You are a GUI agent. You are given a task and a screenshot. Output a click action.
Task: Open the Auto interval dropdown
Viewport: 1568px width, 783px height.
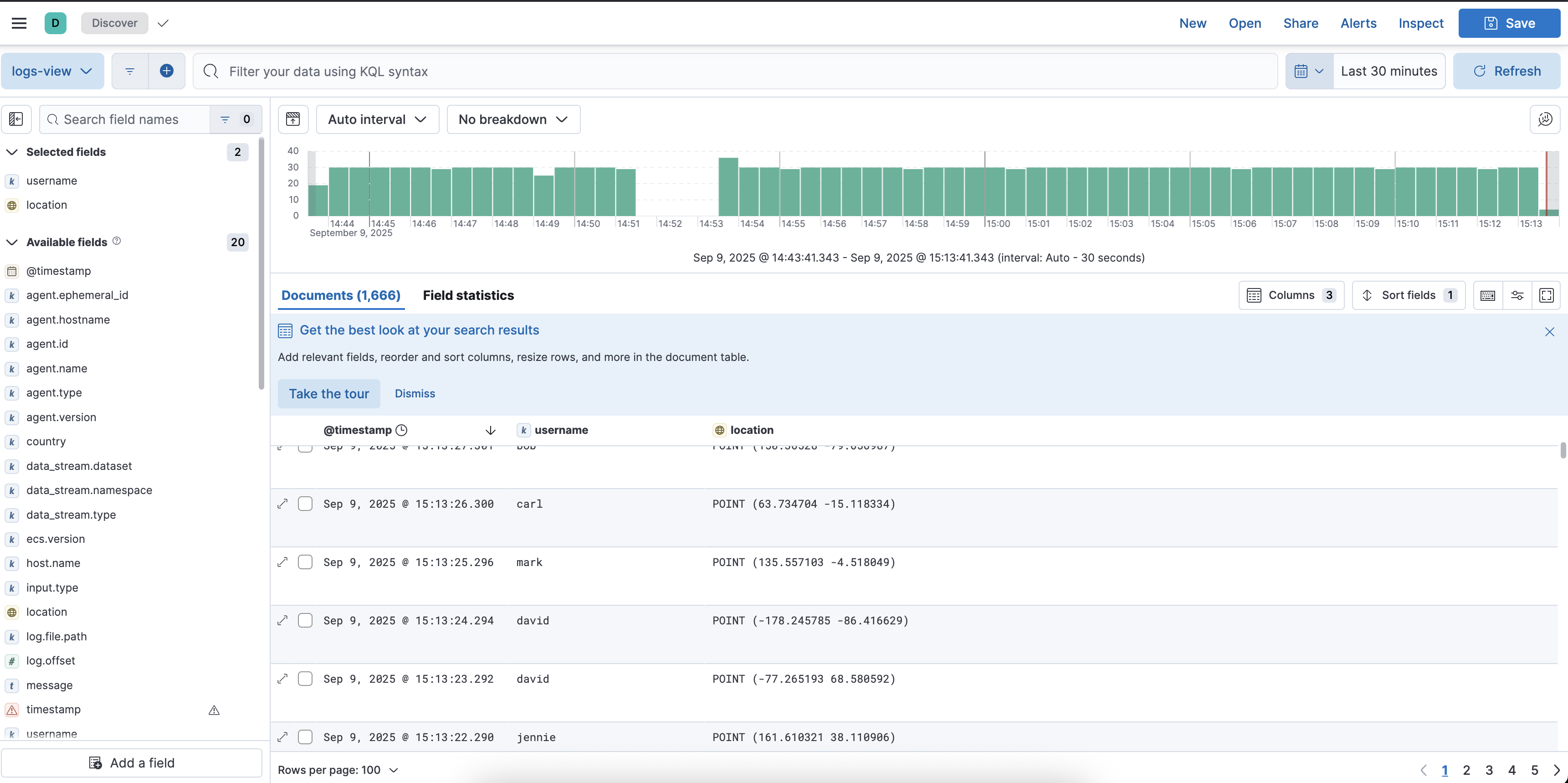point(377,119)
